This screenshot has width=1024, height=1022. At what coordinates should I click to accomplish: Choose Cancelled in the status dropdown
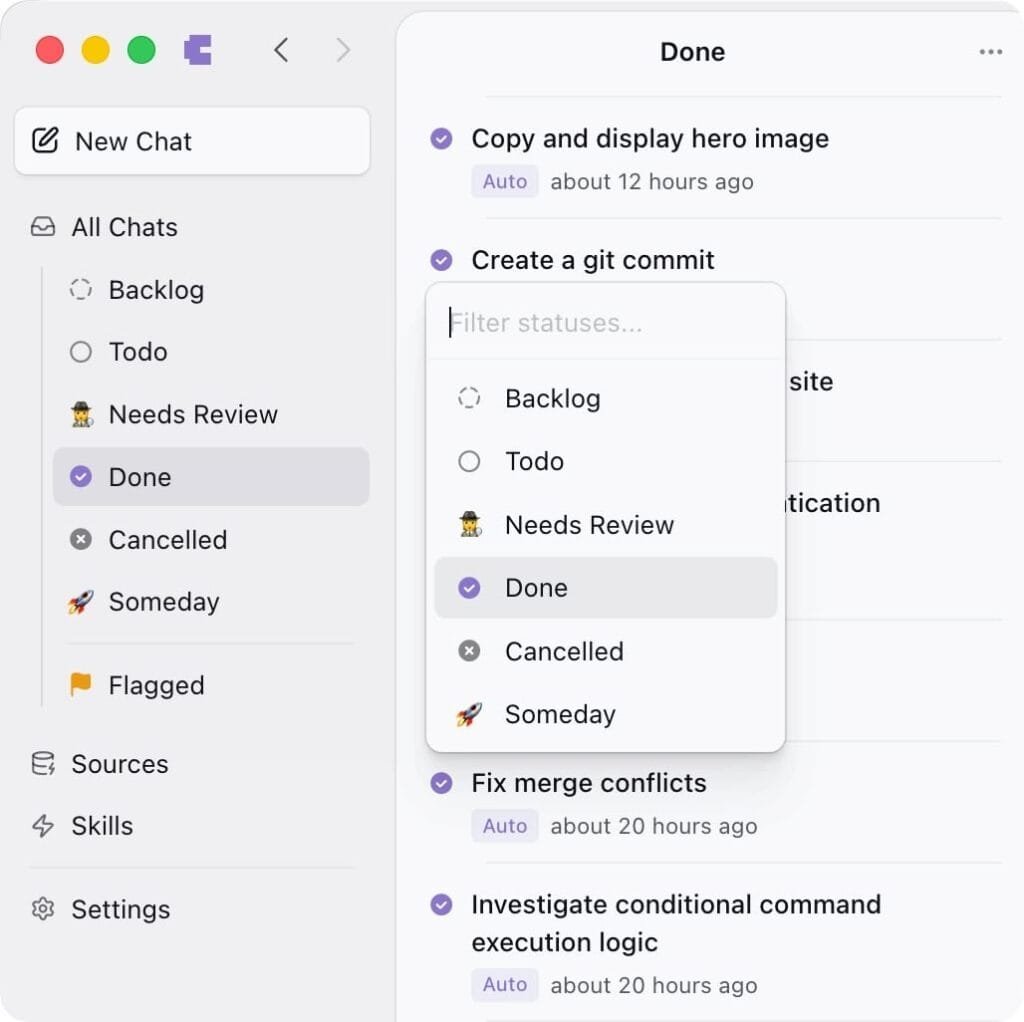[563, 651]
